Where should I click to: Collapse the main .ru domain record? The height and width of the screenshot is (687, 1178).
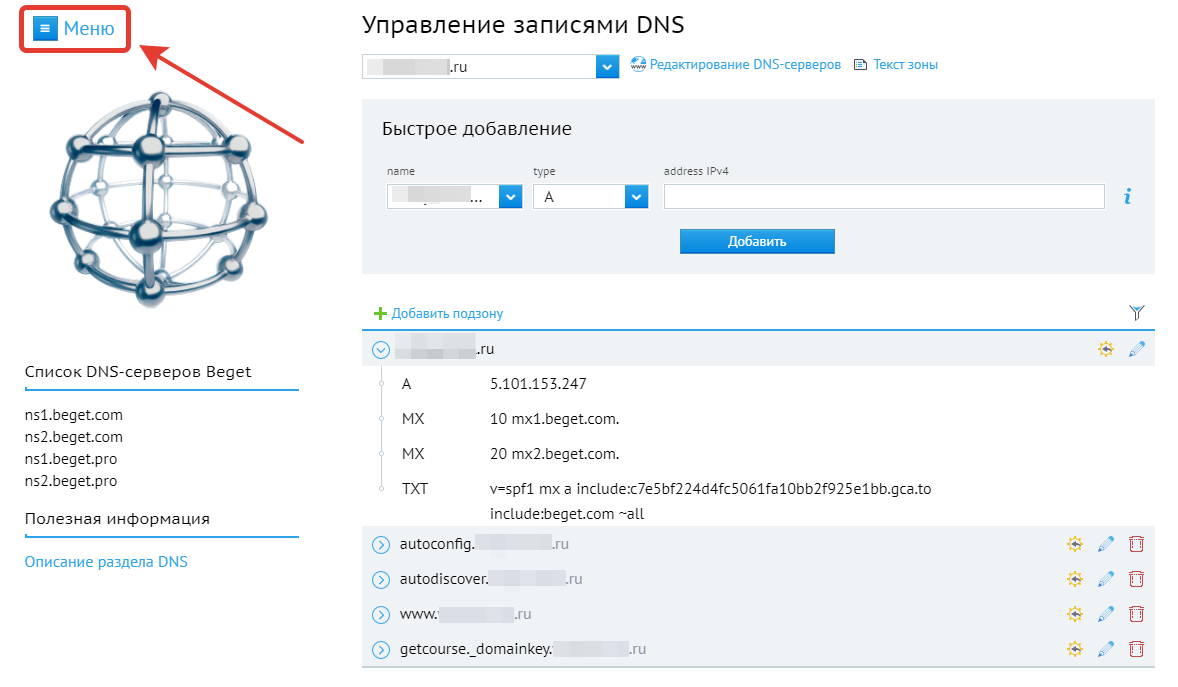tap(381, 350)
